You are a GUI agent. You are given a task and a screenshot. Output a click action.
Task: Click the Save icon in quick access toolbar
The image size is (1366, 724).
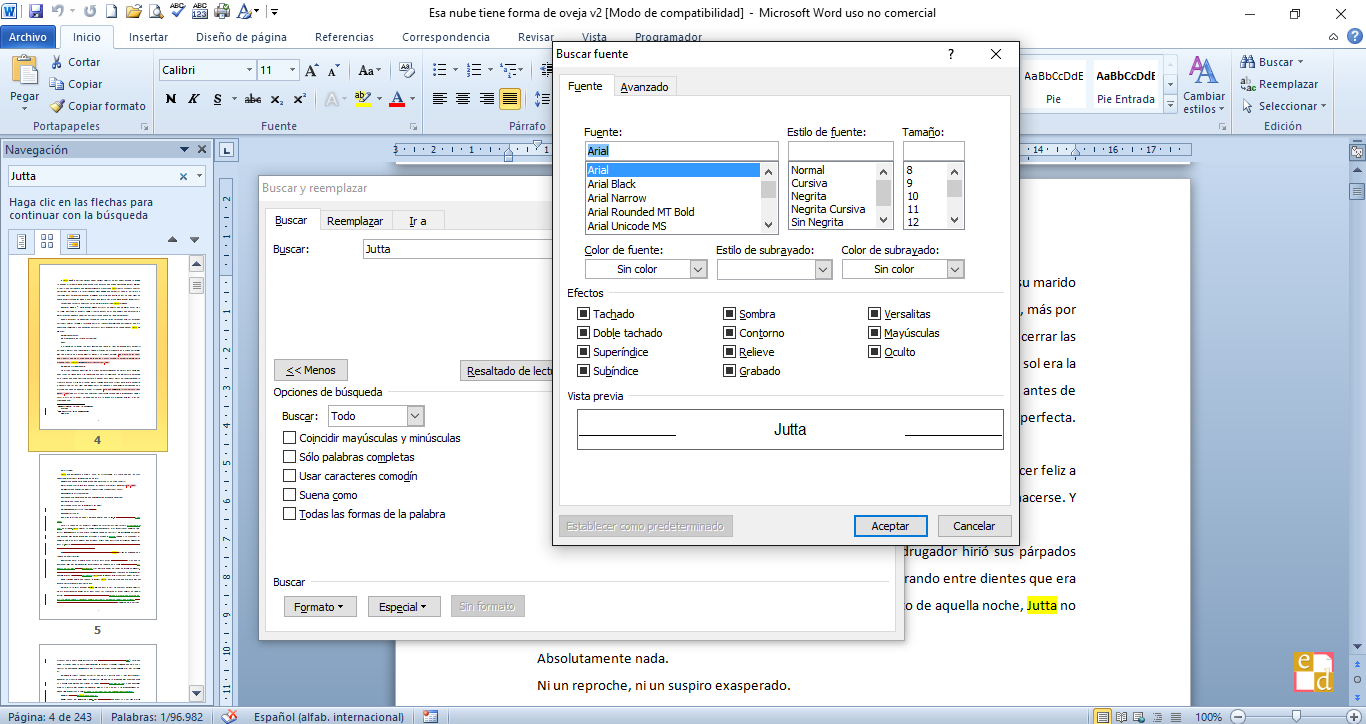coord(36,13)
